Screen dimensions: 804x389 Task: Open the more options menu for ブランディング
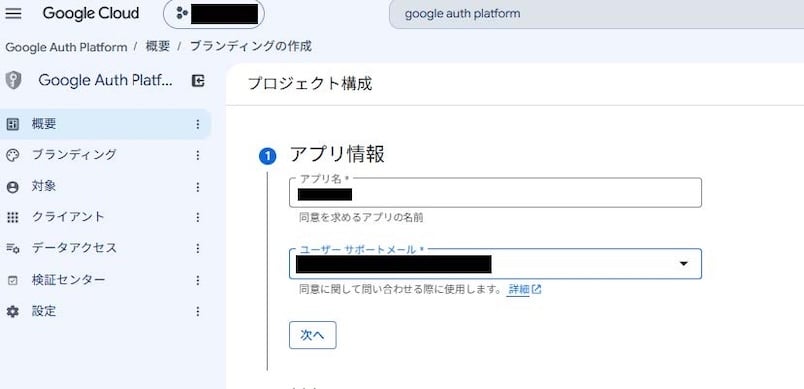[198, 155]
